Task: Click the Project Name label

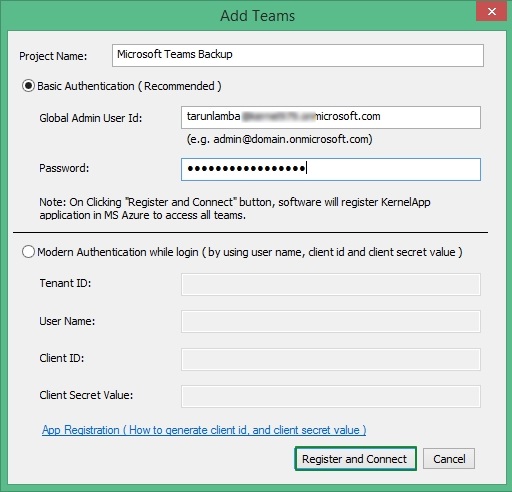Action: coord(53,56)
